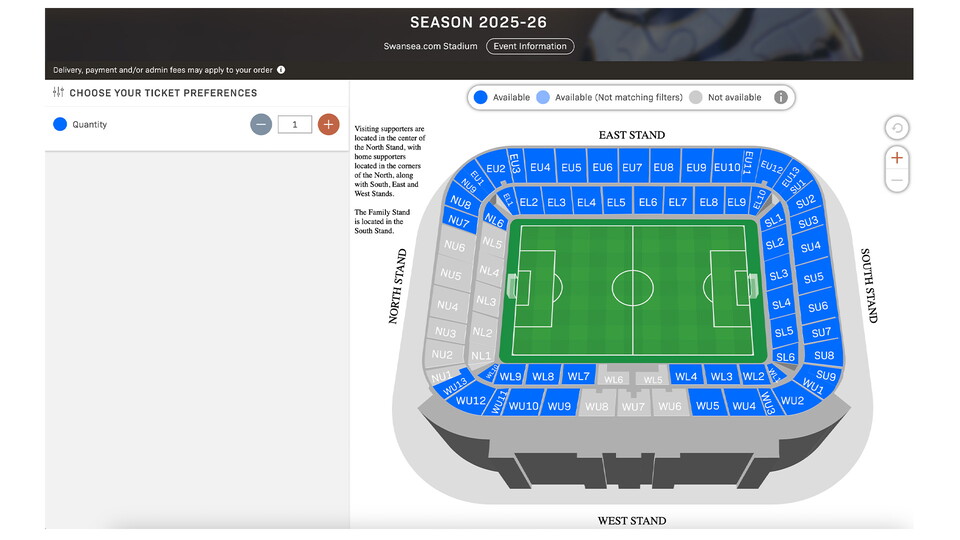Pick South lower section SL3

[x=777, y=274]
